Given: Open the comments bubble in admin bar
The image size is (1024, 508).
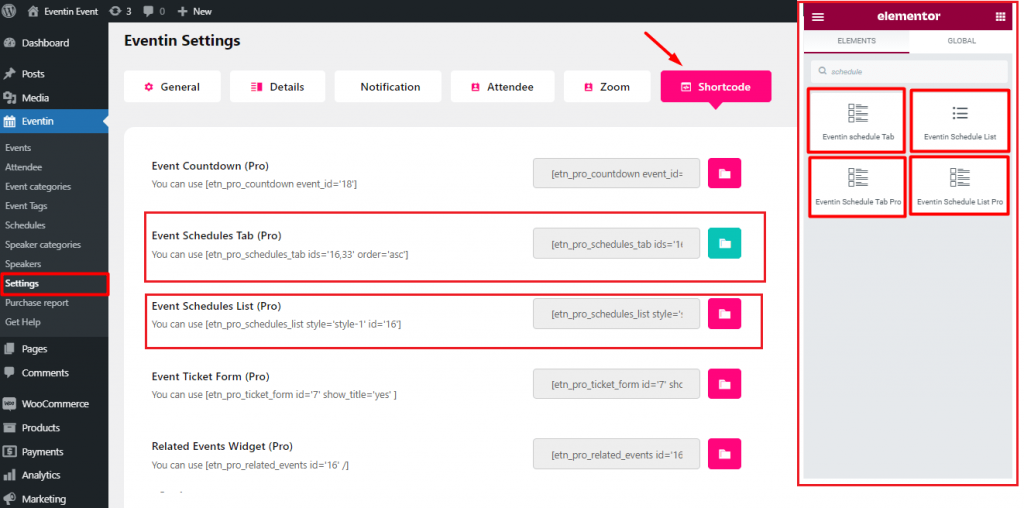Looking at the screenshot, I should point(153,11).
